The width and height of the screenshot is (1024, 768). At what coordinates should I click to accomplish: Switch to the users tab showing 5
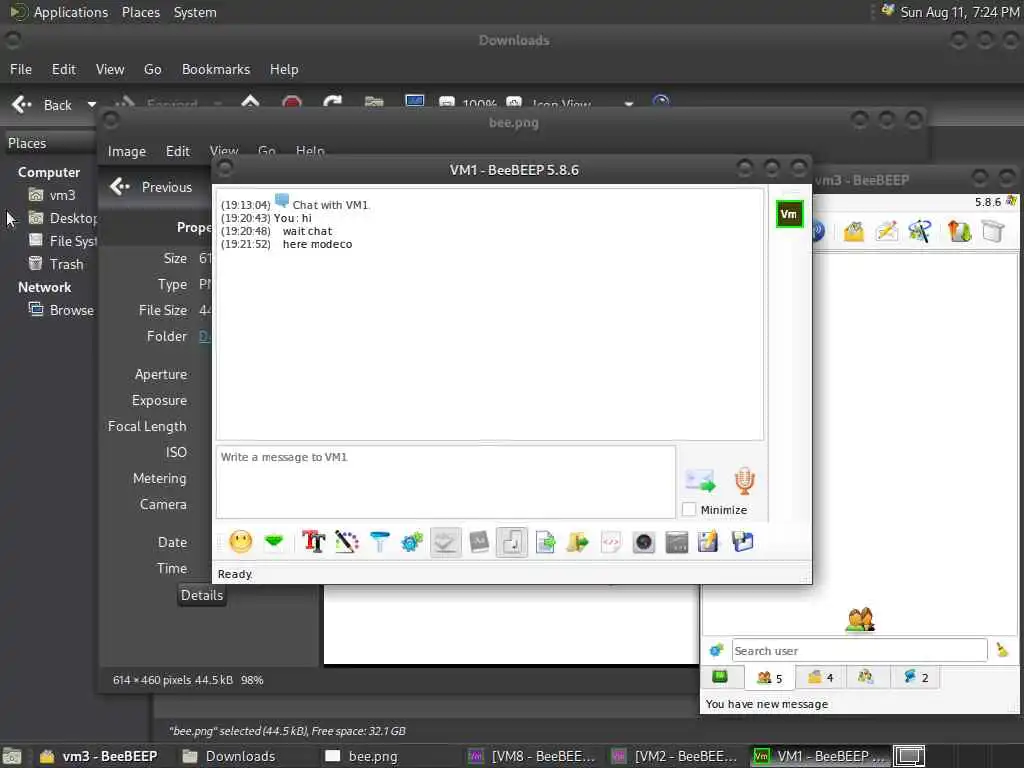769,678
